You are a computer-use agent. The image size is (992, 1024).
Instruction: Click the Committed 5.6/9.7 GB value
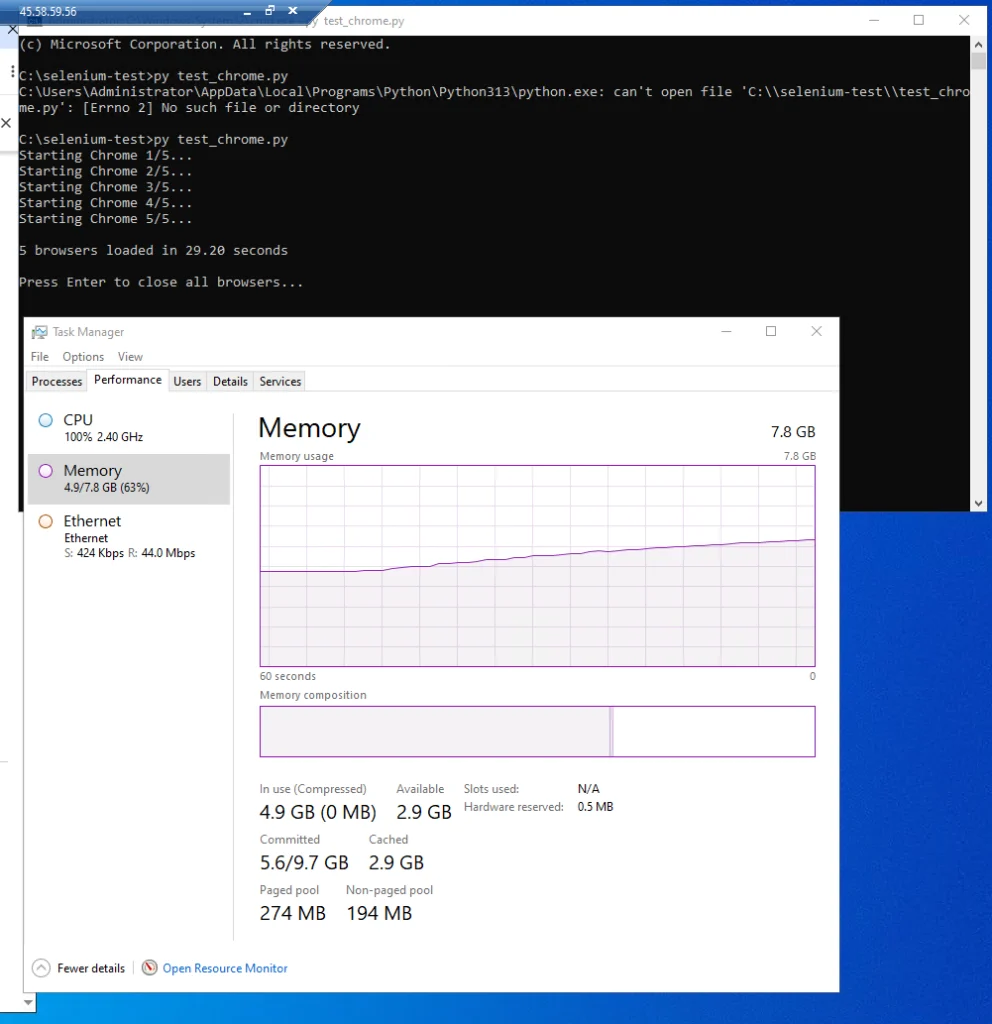[304, 863]
